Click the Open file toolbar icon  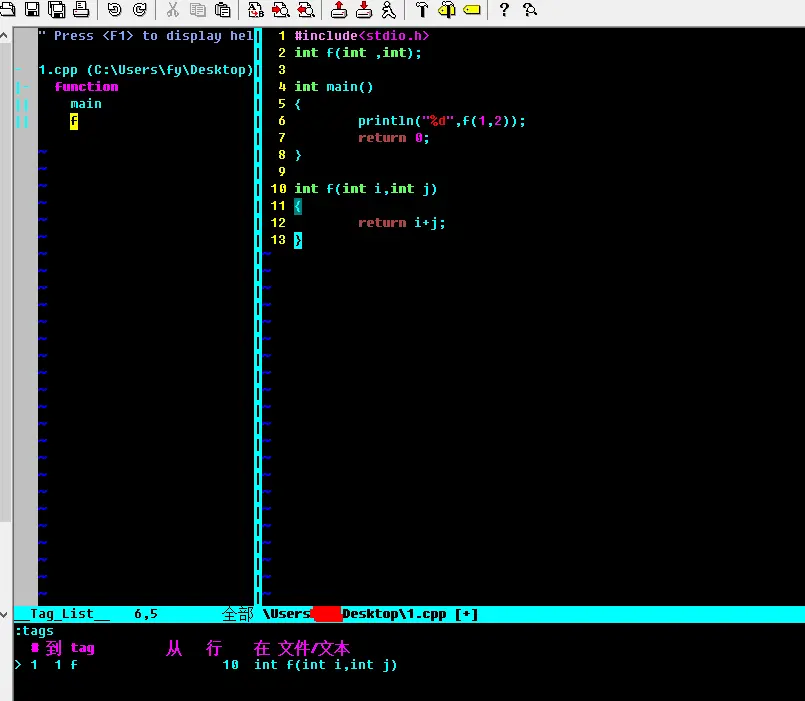pyautogui.click(x=7, y=9)
